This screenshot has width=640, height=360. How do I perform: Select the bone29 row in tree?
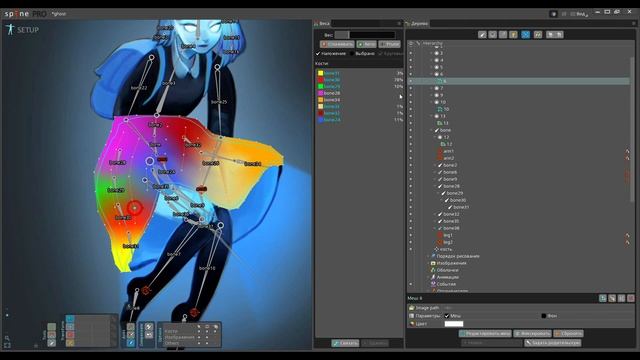click(454, 193)
